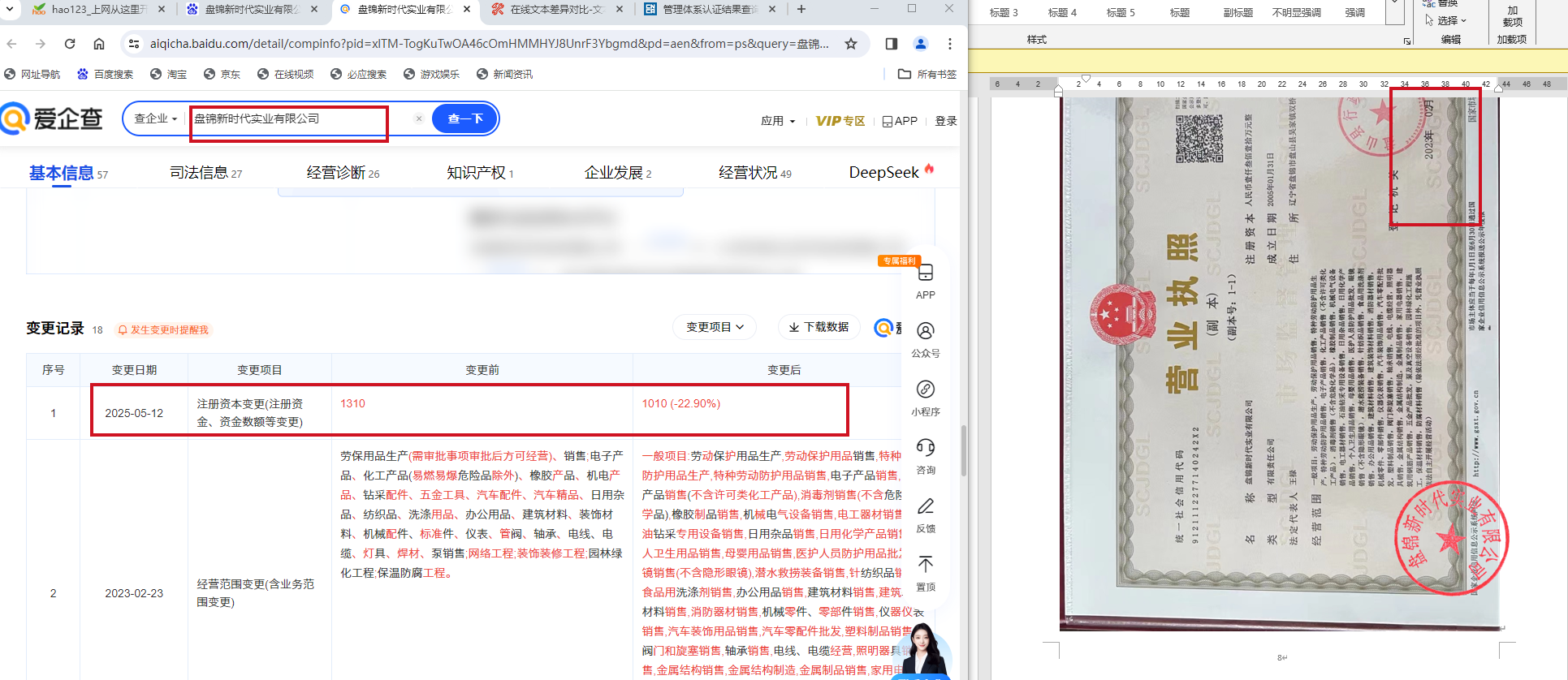Viewport: 1568px width, 680px height.
Task: Open the browser side panel
Action: coord(892,44)
